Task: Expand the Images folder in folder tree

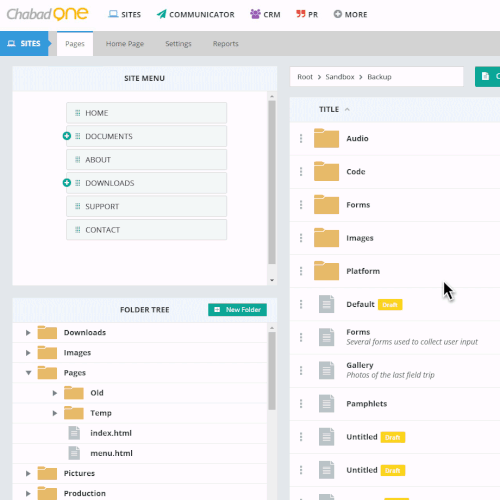Action: [x=28, y=353]
